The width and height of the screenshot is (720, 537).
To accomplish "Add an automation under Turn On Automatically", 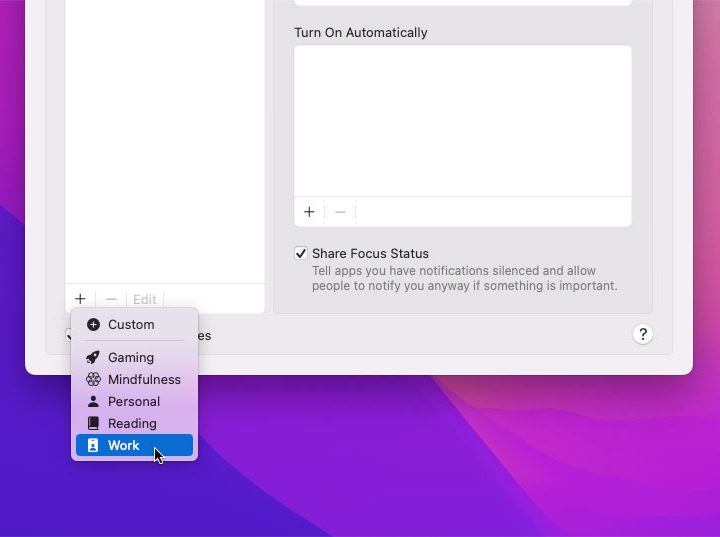I will pyautogui.click(x=309, y=212).
